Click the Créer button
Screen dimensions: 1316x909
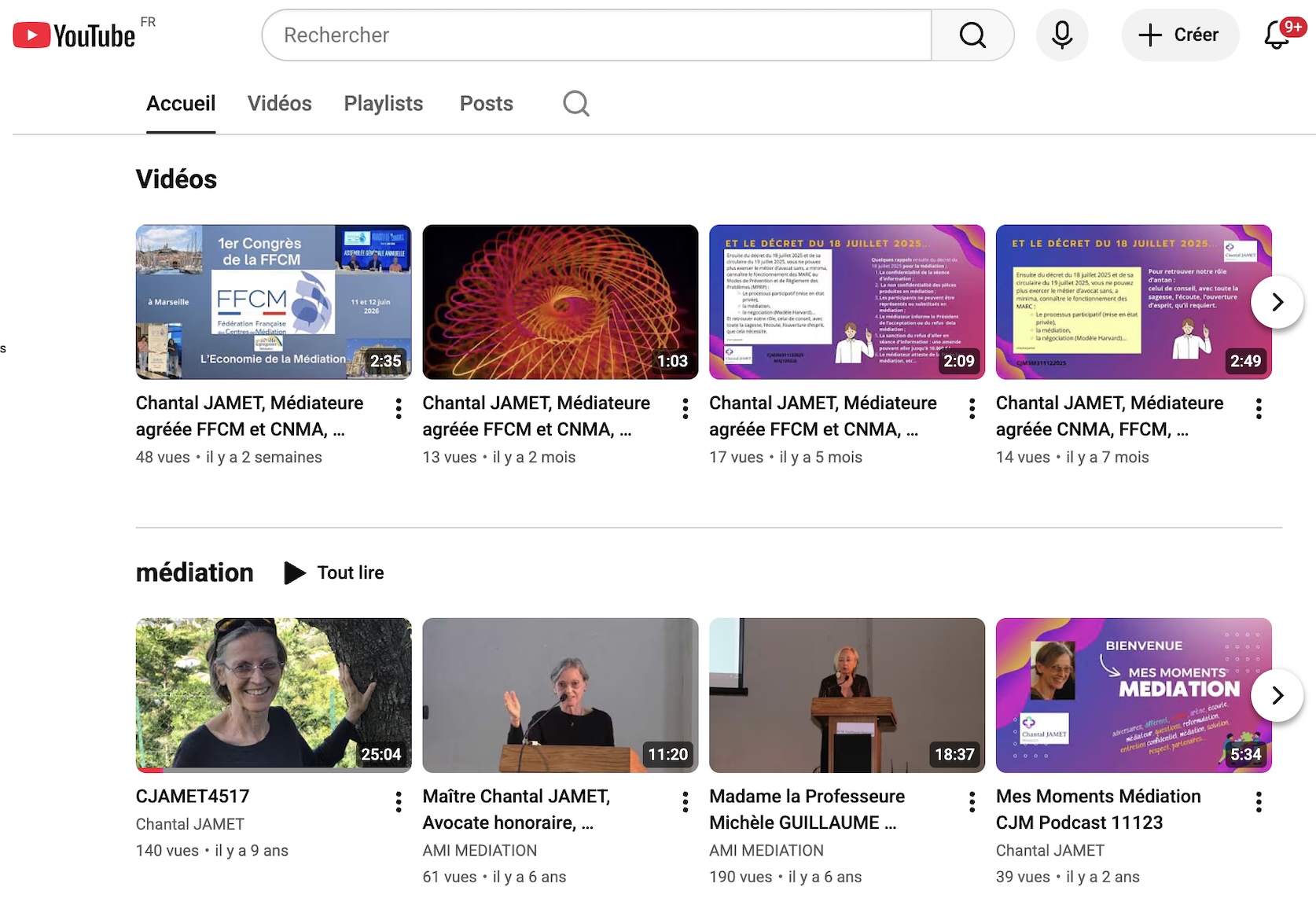pyautogui.click(x=1180, y=35)
